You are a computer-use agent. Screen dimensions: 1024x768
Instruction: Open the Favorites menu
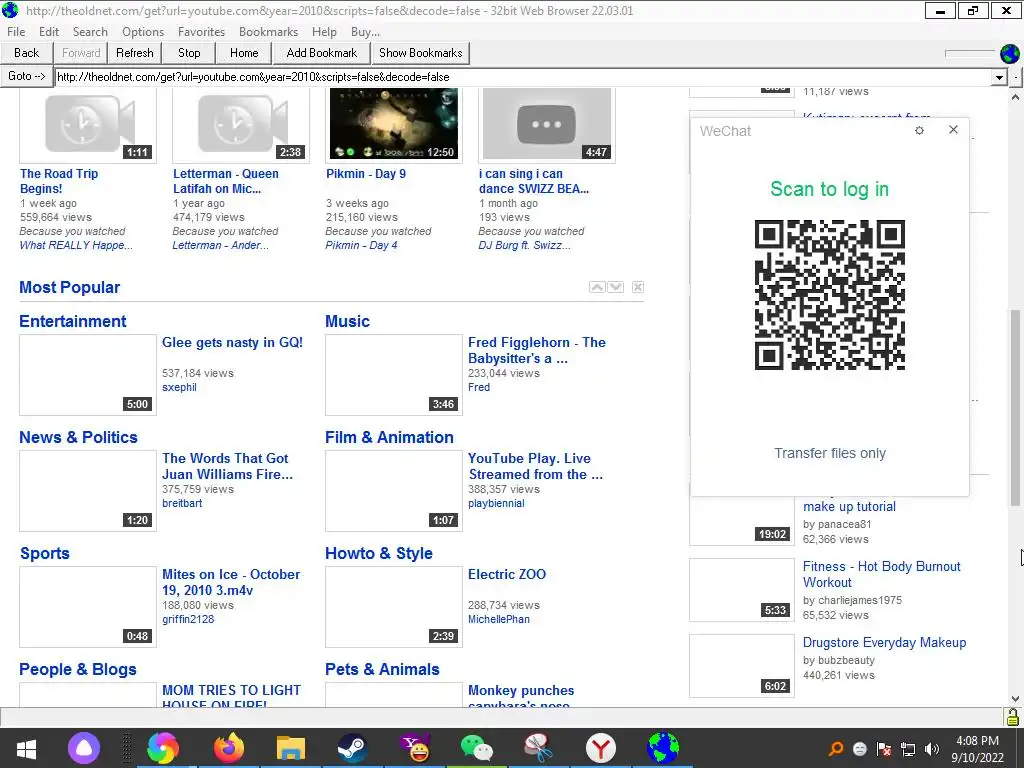click(201, 32)
